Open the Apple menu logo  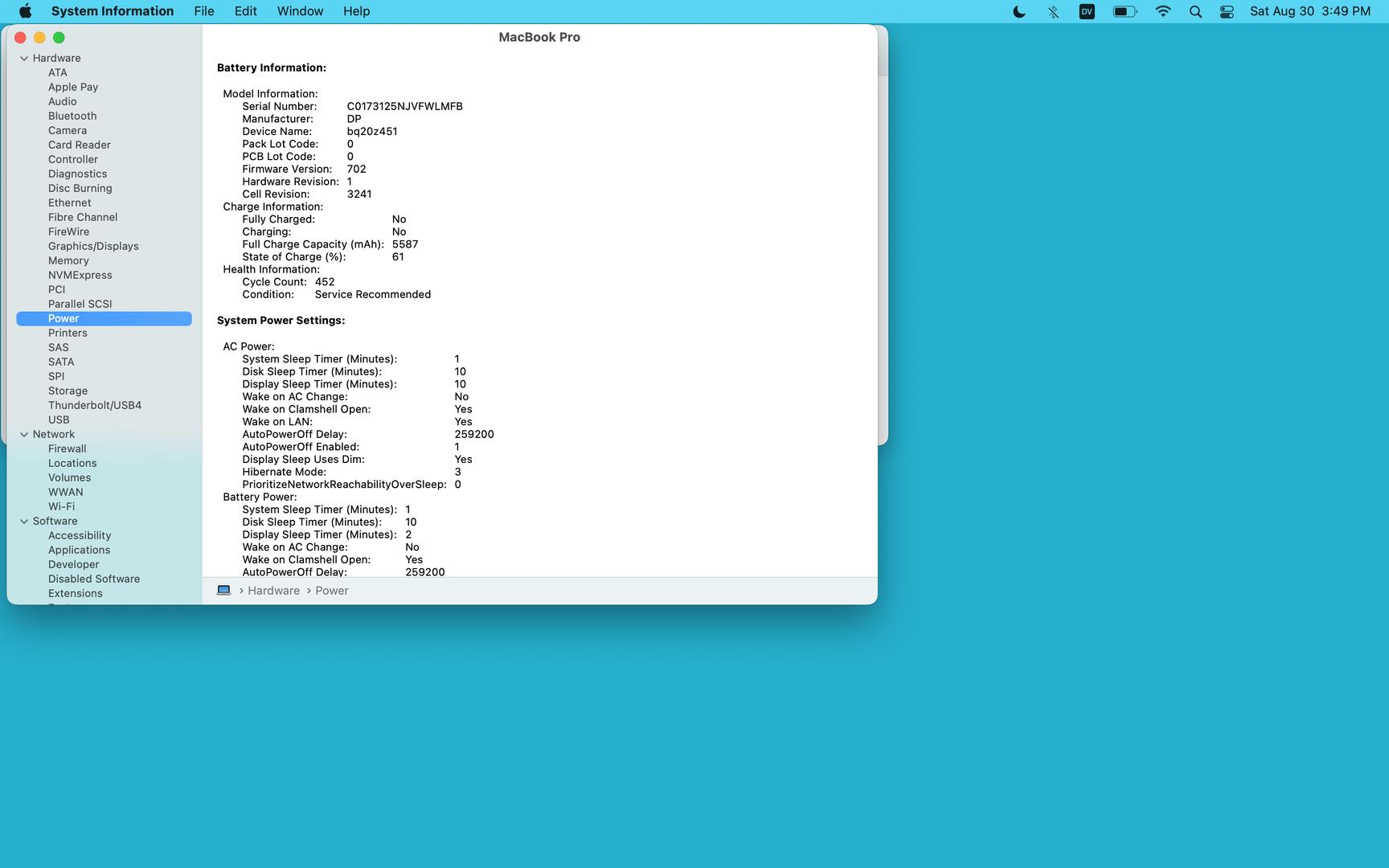(25, 11)
